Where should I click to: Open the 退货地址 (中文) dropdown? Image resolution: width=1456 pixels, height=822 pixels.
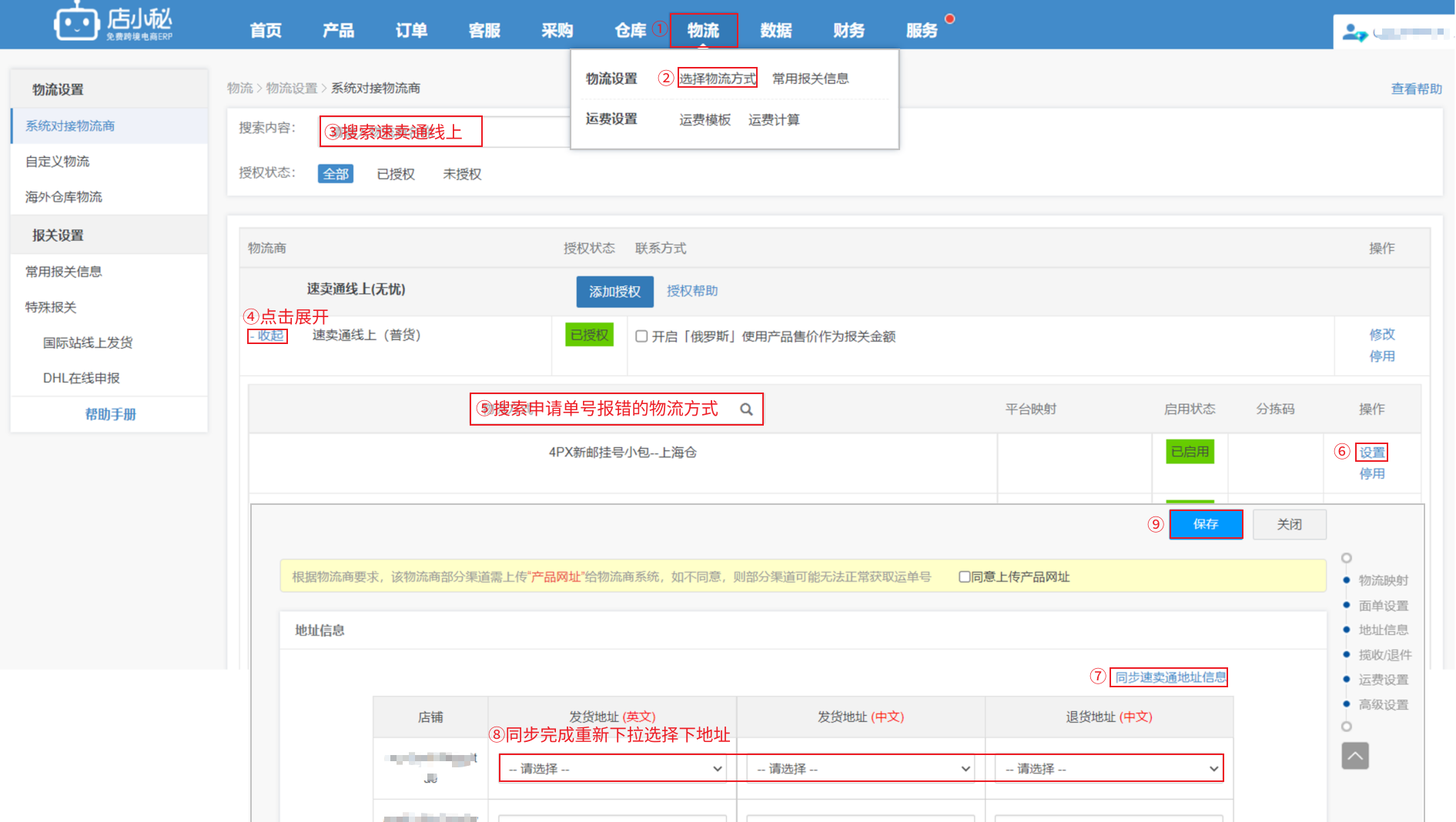tap(1109, 768)
